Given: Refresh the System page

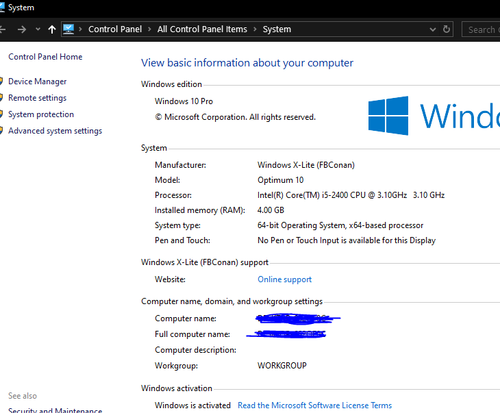Looking at the screenshot, I should coord(447,29).
